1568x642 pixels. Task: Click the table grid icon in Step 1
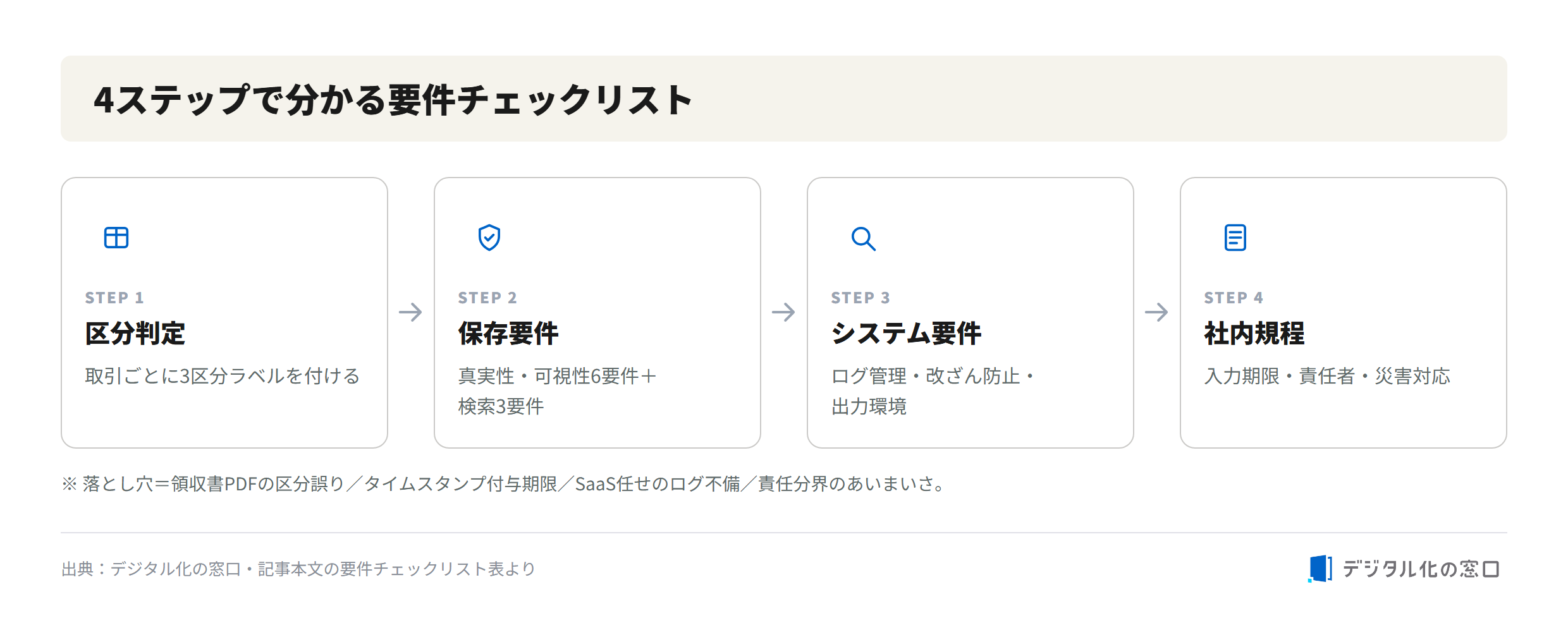click(116, 238)
